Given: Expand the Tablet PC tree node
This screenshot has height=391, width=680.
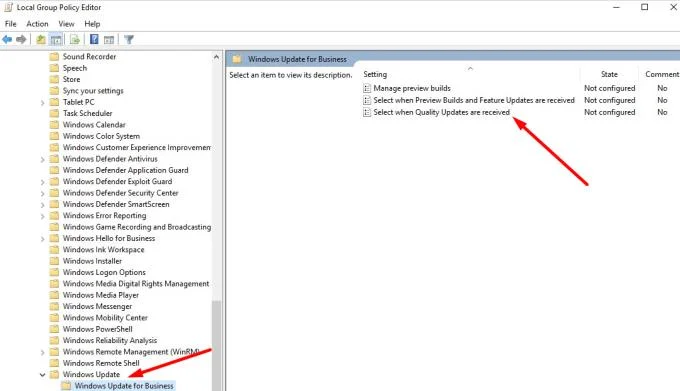Looking at the screenshot, I should coord(42,103).
